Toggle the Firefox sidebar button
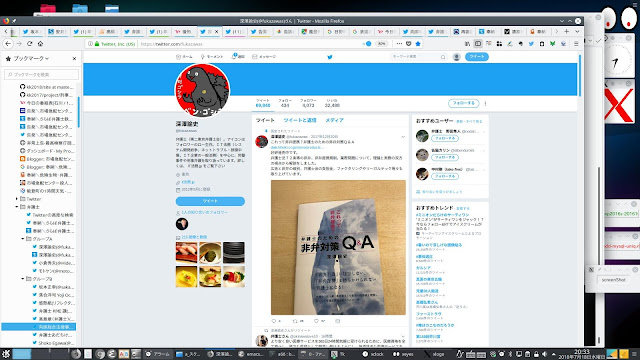The width and height of the screenshot is (640, 360). tap(478, 44)
